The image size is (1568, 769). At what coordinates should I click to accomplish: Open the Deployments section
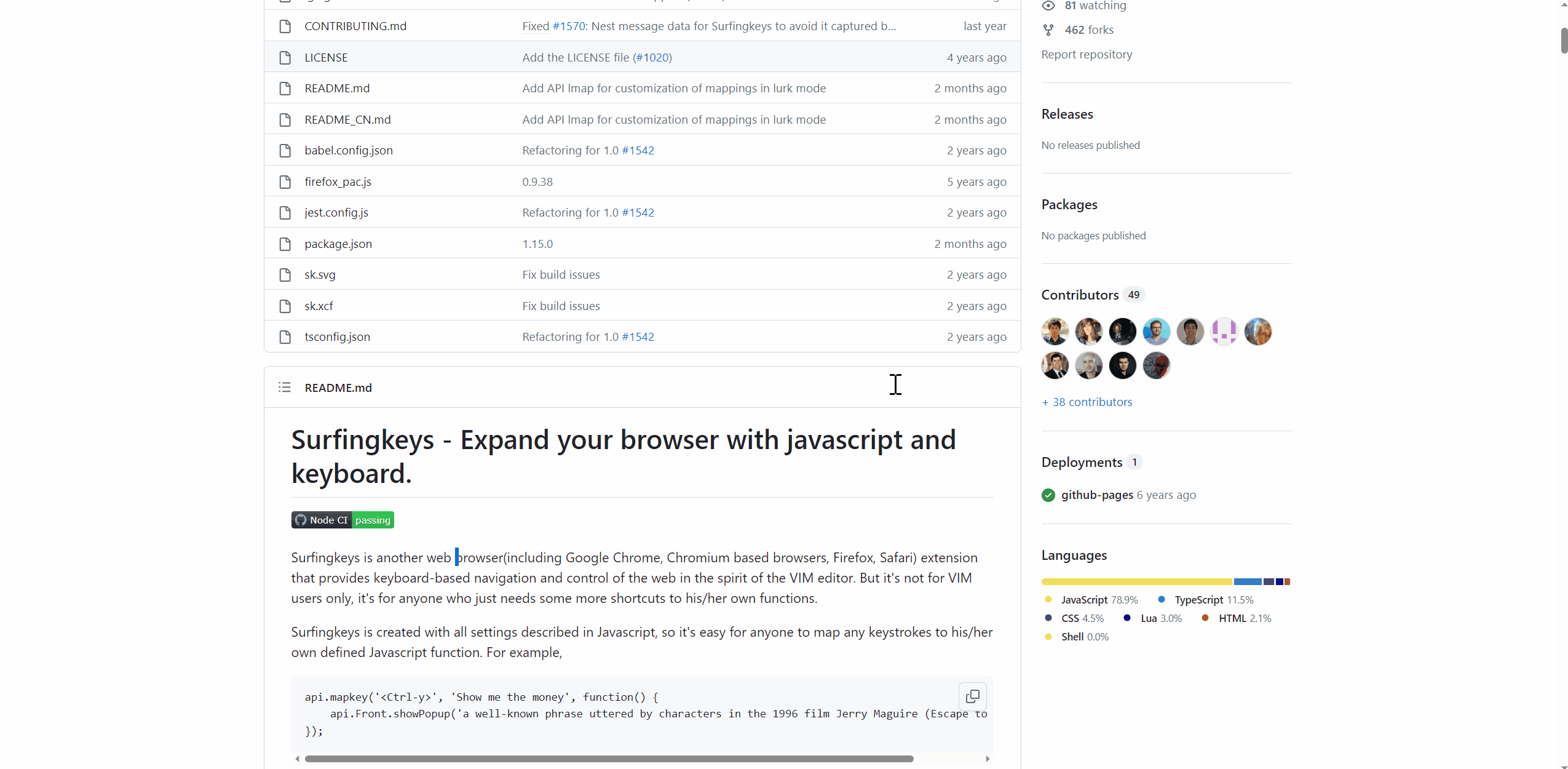click(x=1082, y=462)
